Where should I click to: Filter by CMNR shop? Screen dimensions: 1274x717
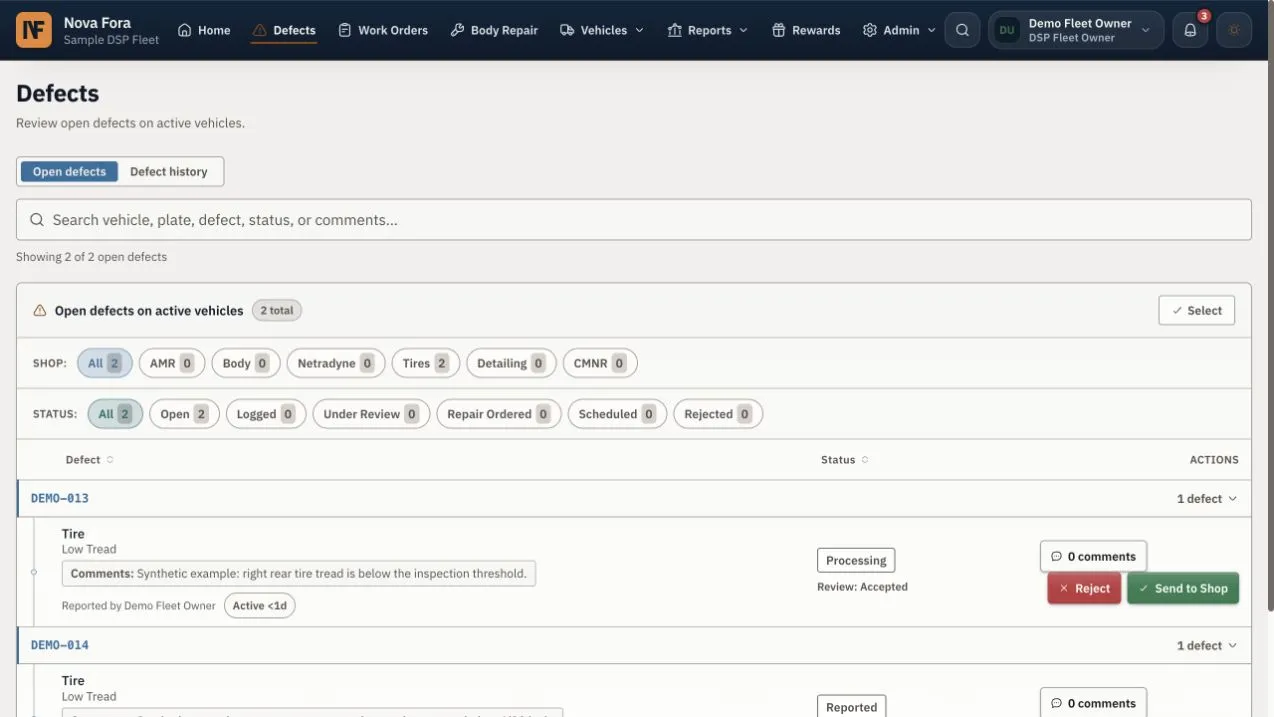(x=600, y=363)
